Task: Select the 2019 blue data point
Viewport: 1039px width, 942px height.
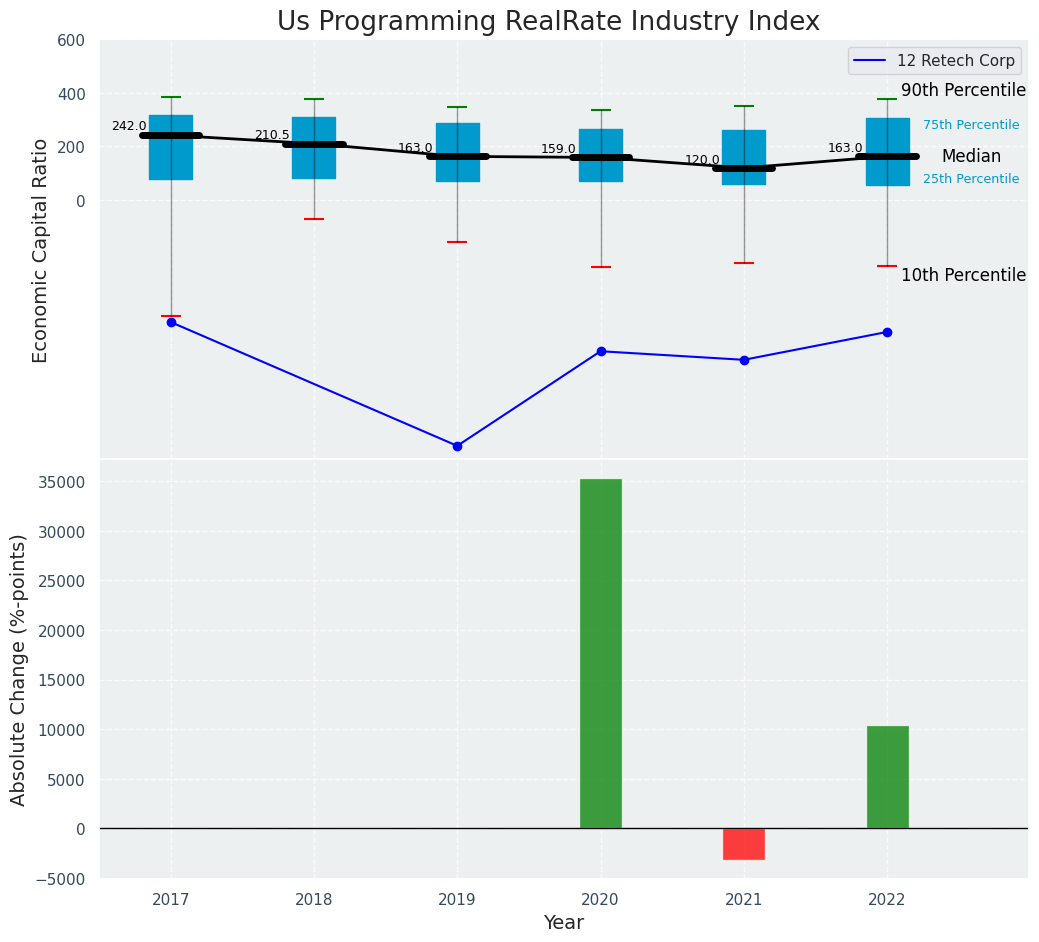Action: tap(457, 446)
